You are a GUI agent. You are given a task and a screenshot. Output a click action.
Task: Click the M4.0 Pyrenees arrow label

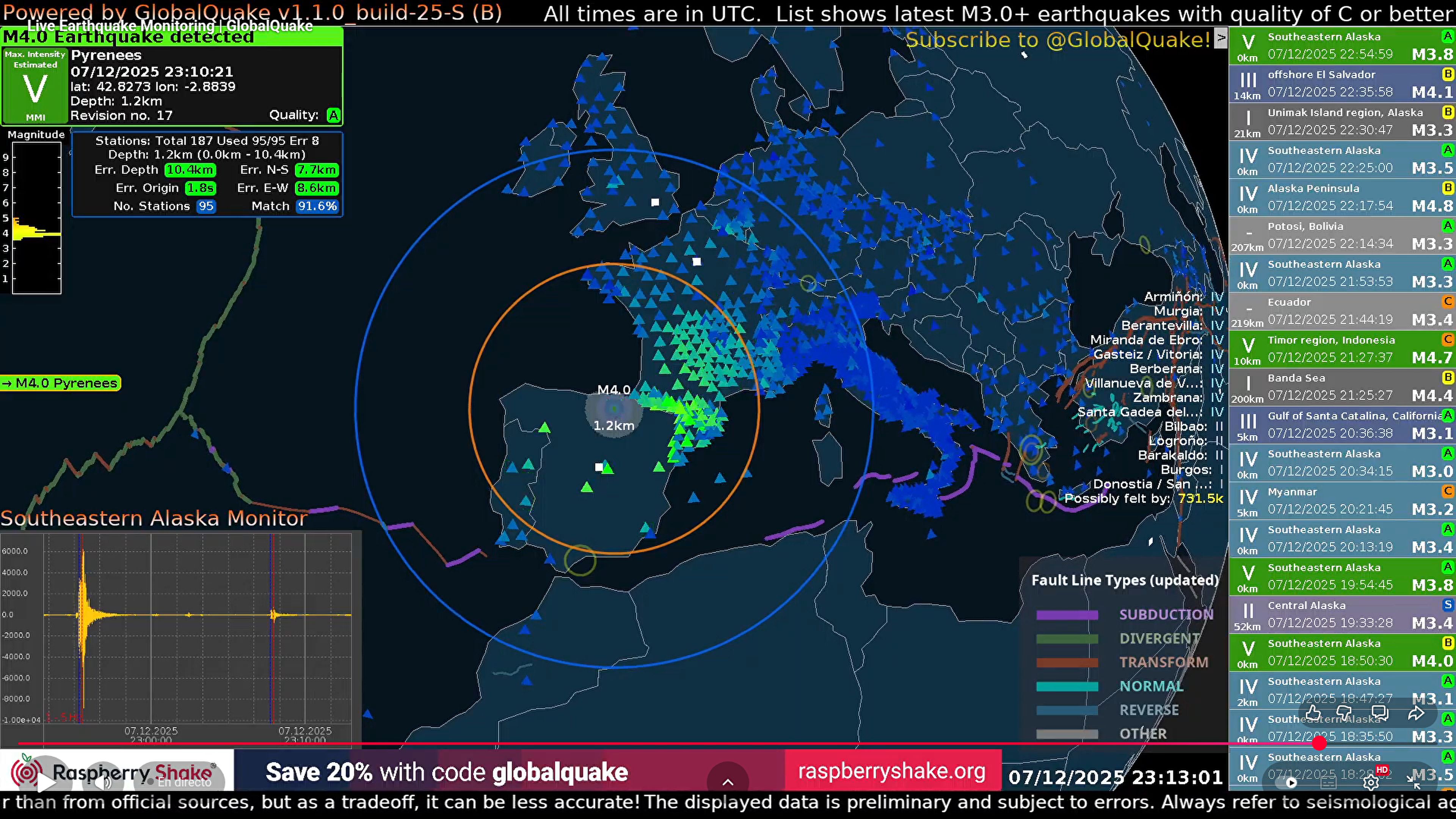click(x=61, y=383)
